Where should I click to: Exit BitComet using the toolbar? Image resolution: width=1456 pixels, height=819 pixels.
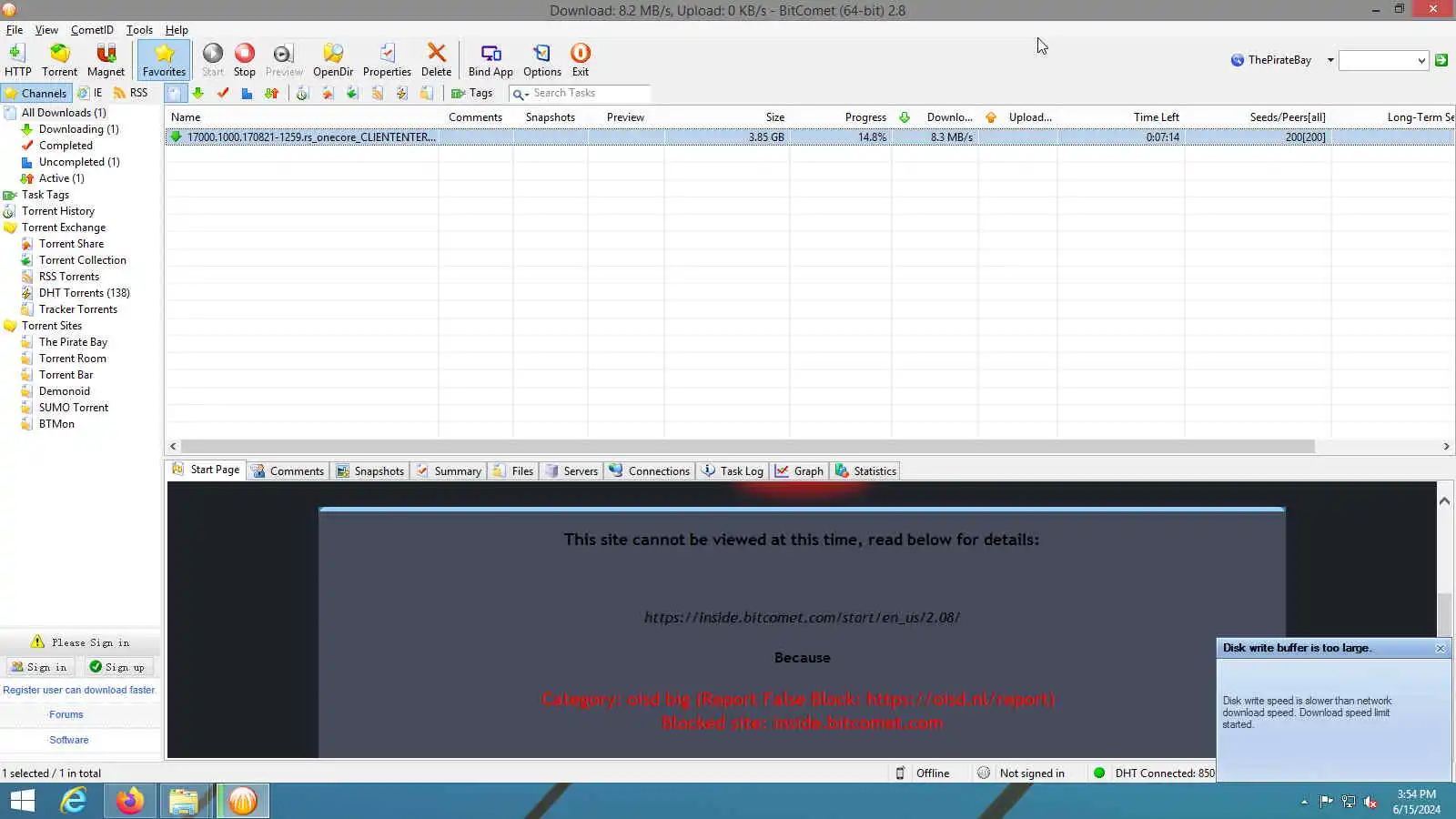(x=581, y=60)
